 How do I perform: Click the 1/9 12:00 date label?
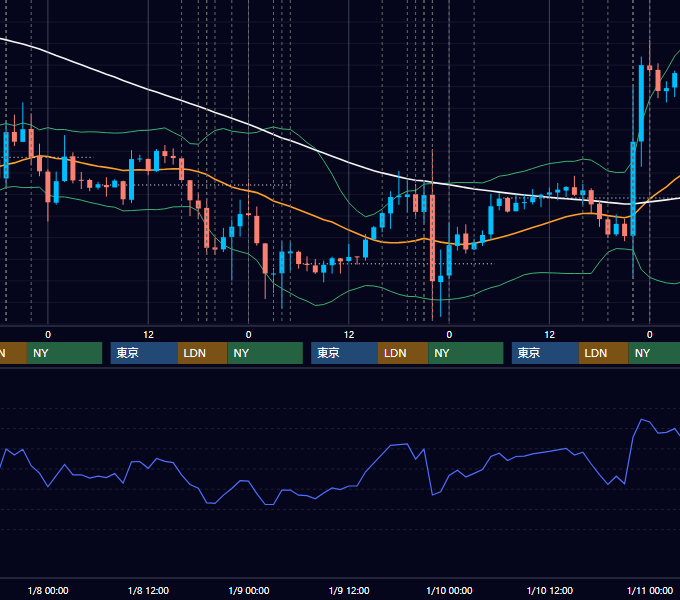coord(349,590)
